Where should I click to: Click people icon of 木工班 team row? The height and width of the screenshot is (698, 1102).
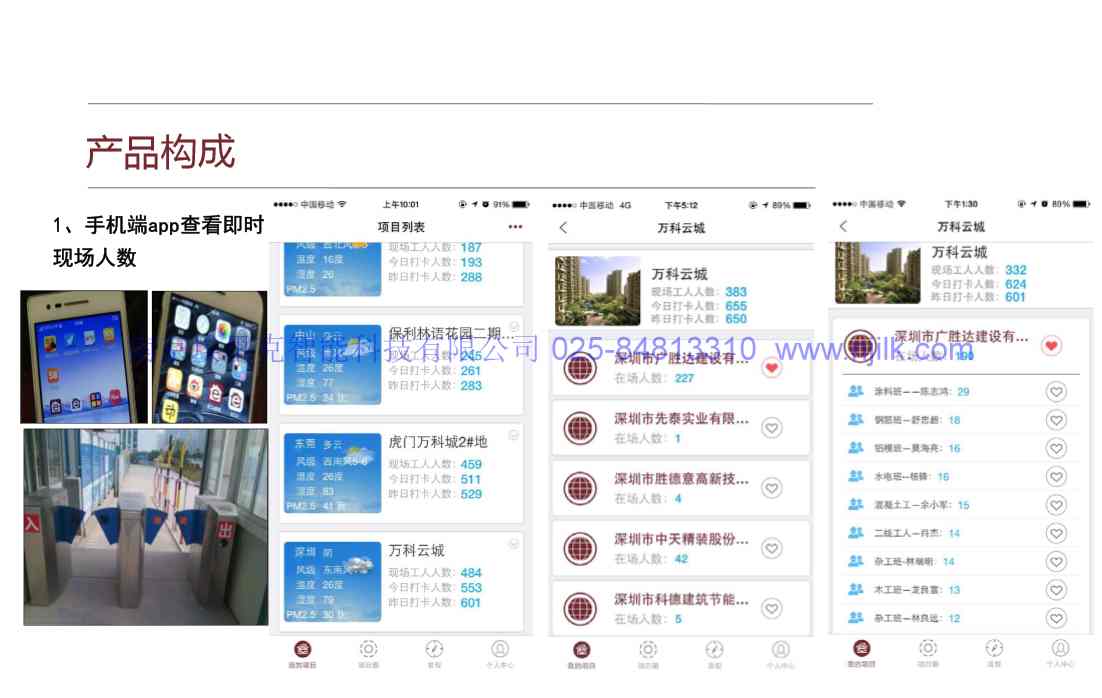pos(855,589)
